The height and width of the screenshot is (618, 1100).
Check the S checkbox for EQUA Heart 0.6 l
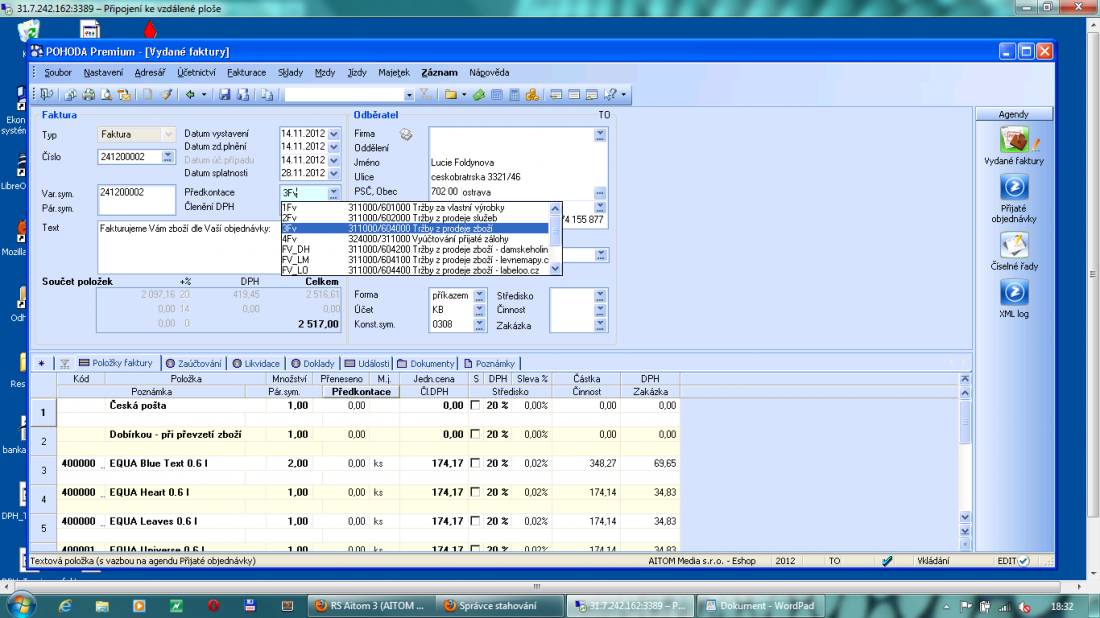coord(476,493)
